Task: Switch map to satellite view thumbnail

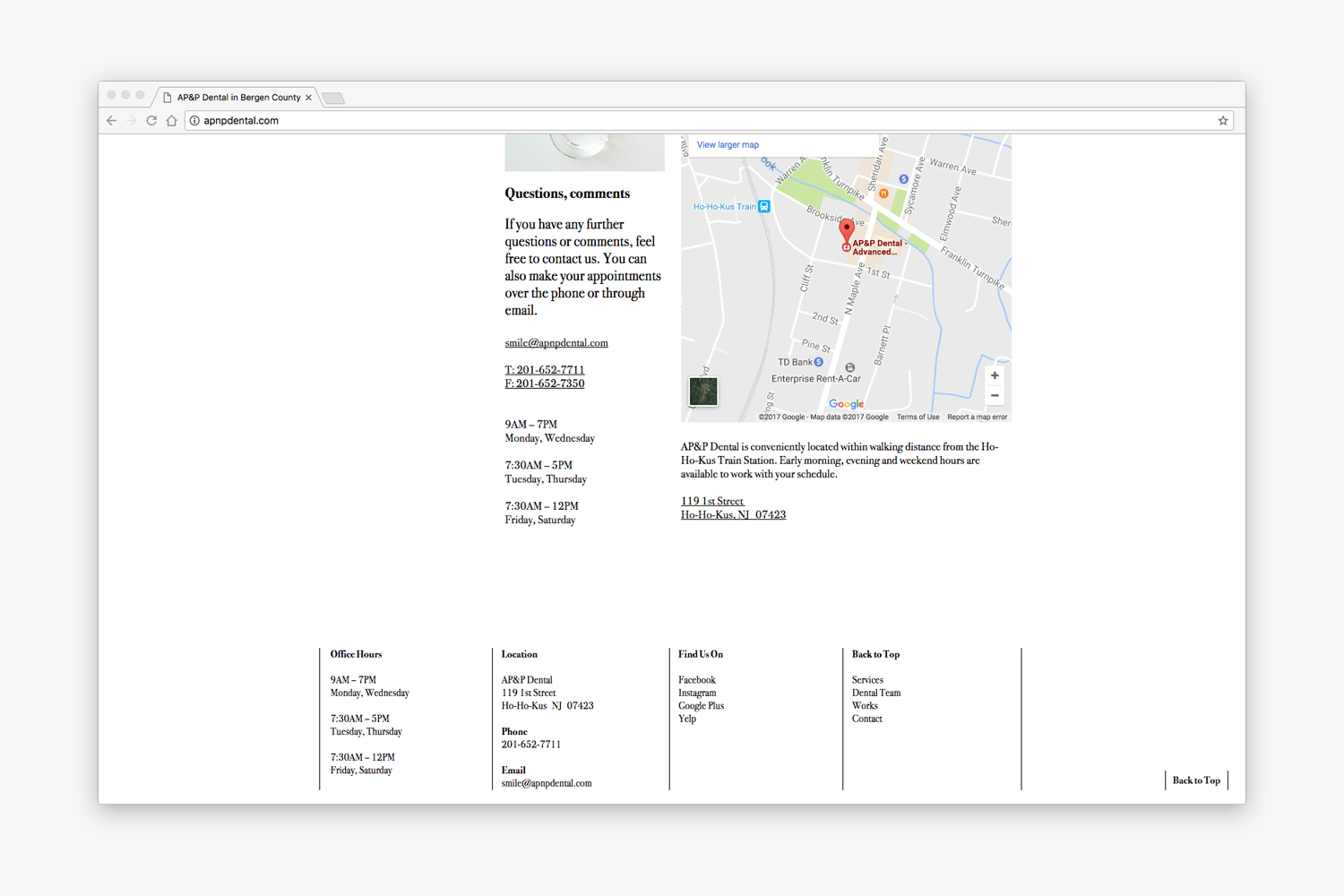Action: [x=703, y=391]
